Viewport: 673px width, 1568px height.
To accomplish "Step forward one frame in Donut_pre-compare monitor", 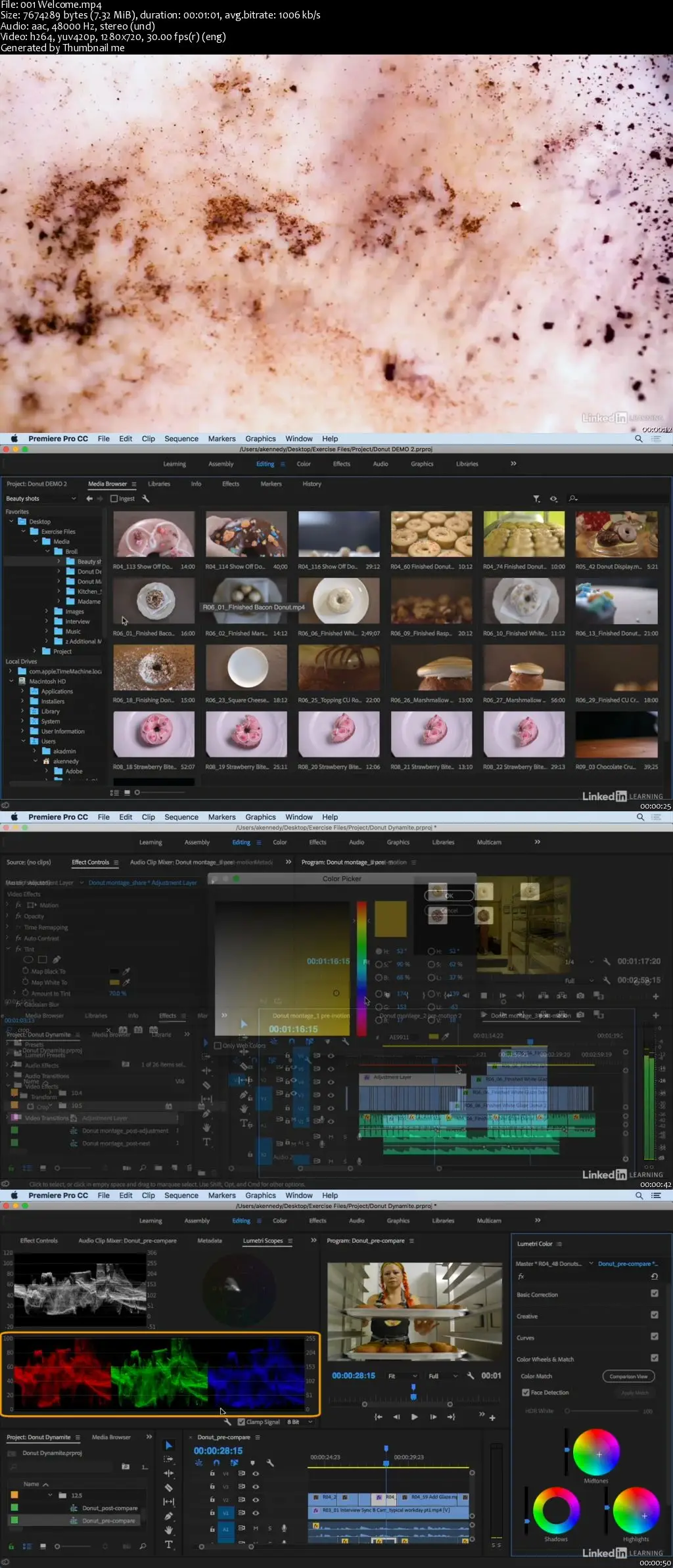I will coord(433,1417).
